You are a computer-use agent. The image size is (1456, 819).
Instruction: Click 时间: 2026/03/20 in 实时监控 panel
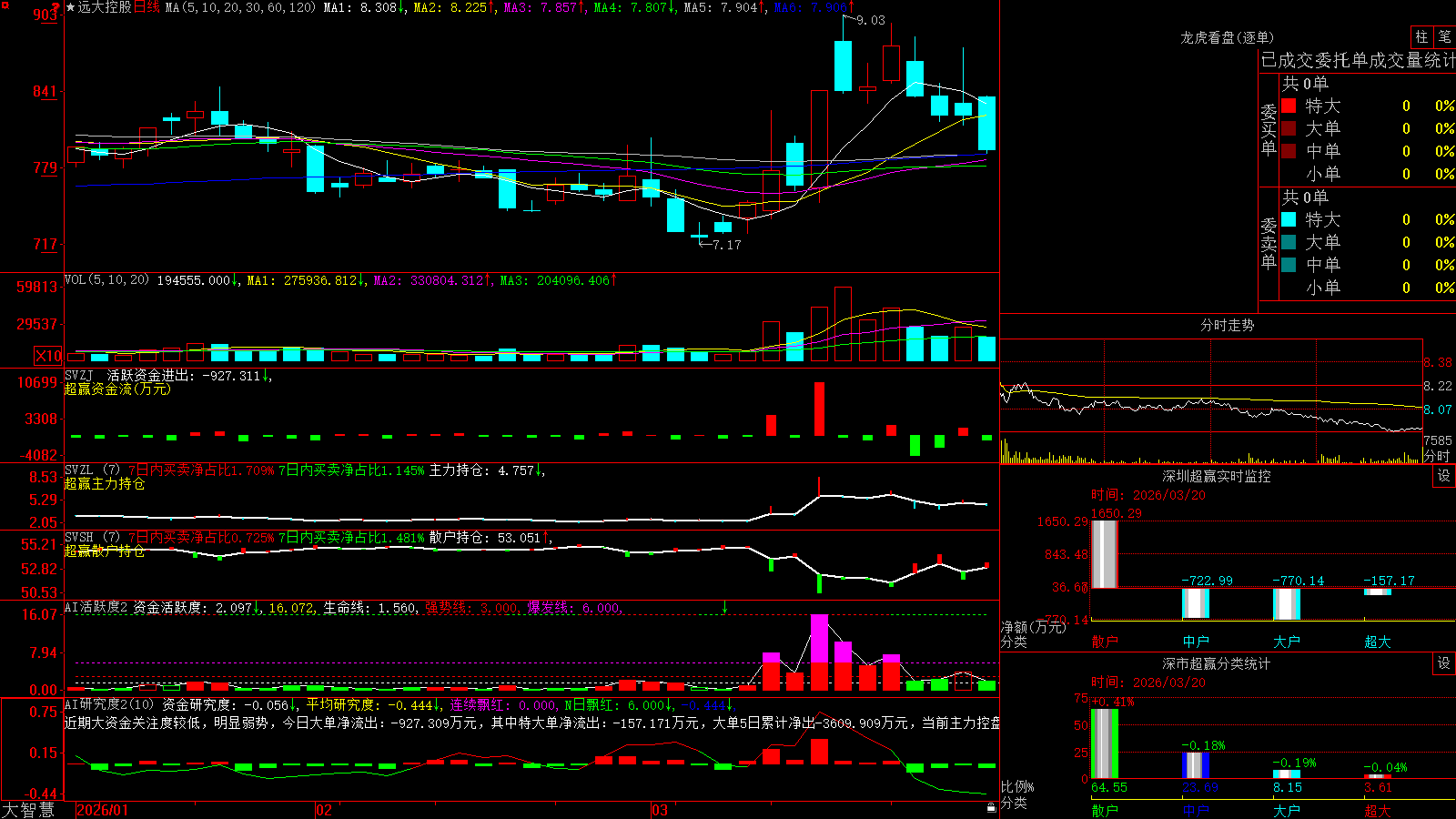click(x=1148, y=495)
